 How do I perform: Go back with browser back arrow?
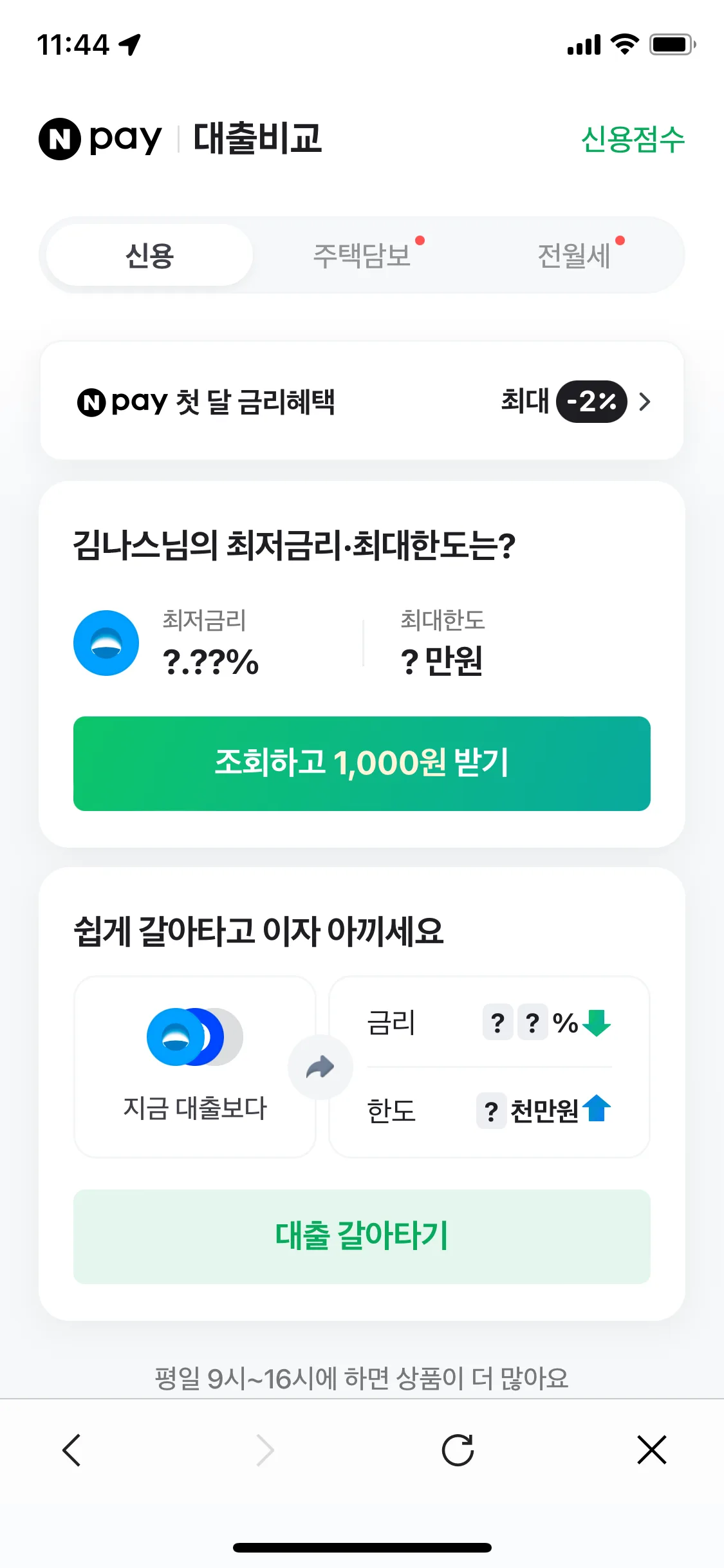point(71,1450)
